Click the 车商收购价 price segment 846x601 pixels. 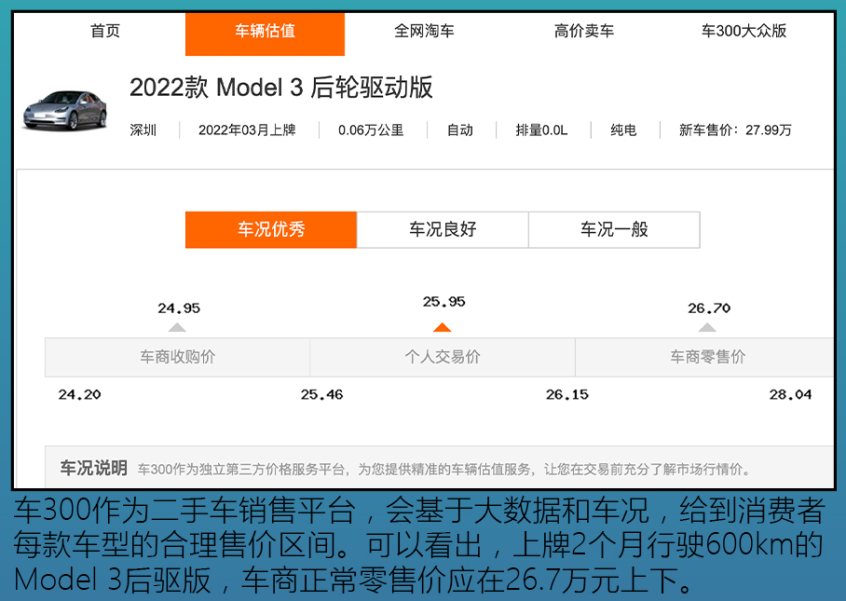(x=178, y=357)
